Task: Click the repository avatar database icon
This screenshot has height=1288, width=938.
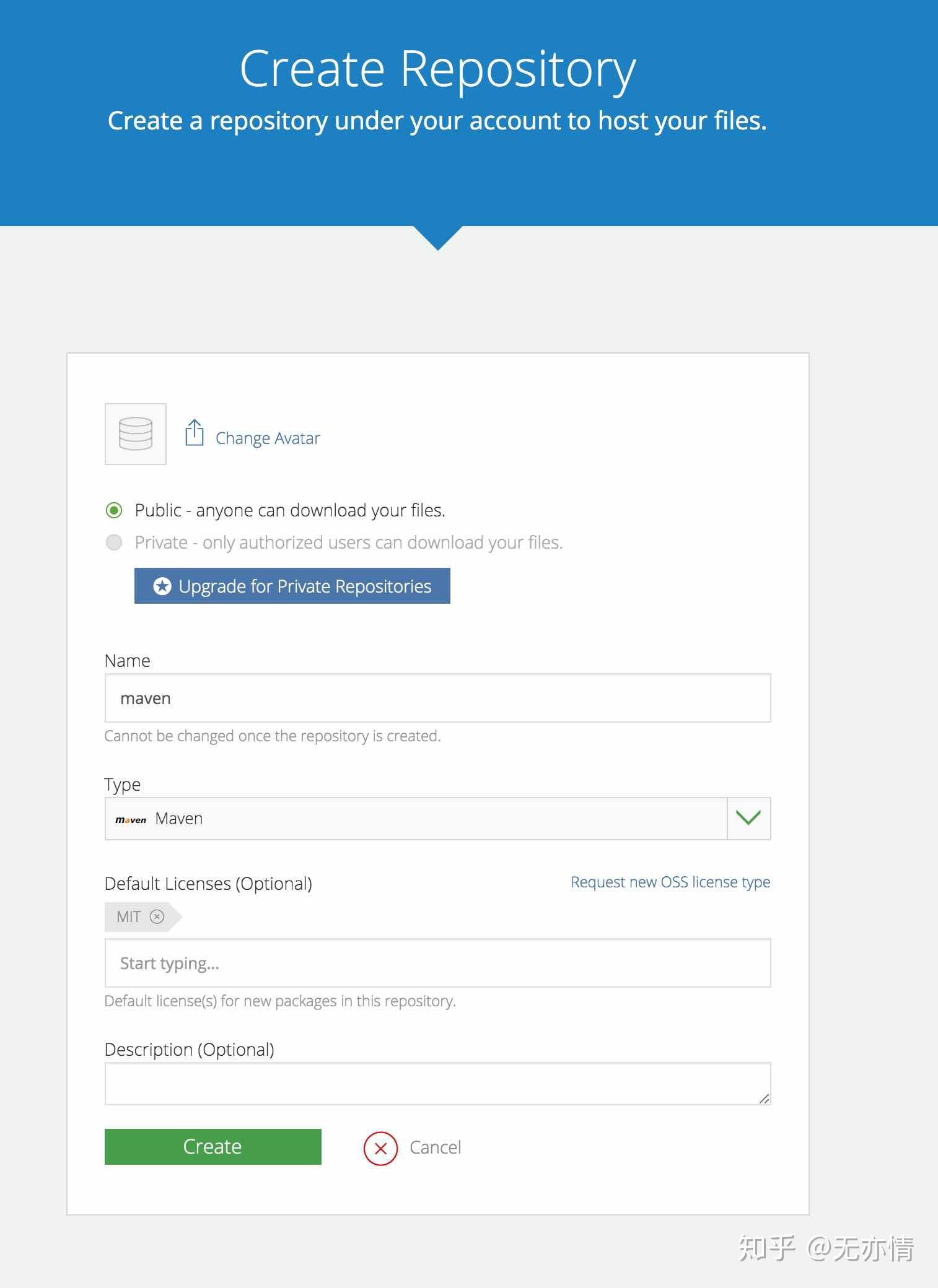Action: click(135, 433)
